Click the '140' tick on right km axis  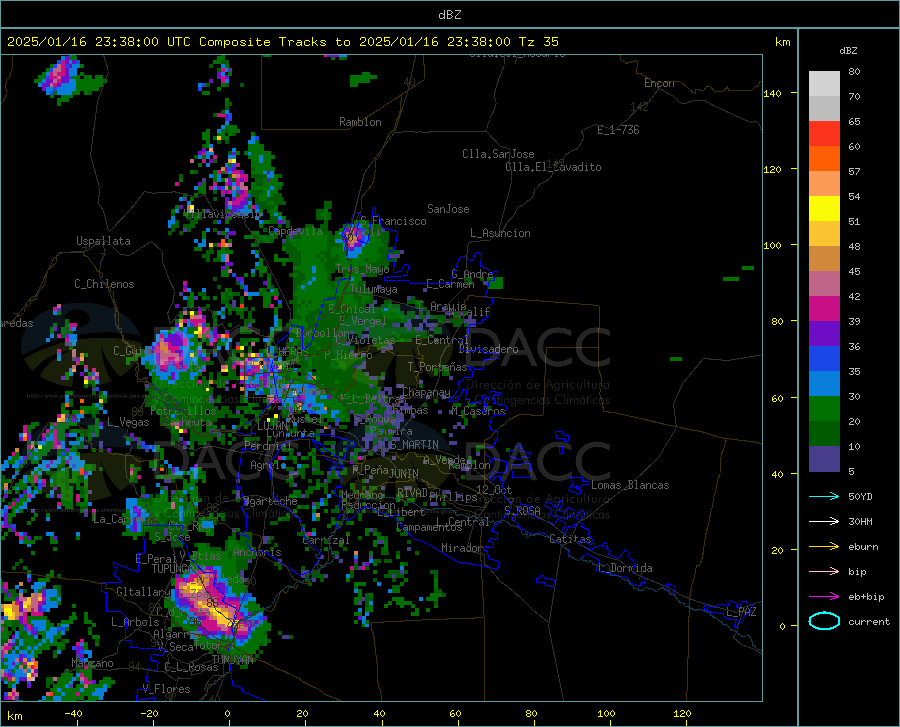[x=772, y=93]
